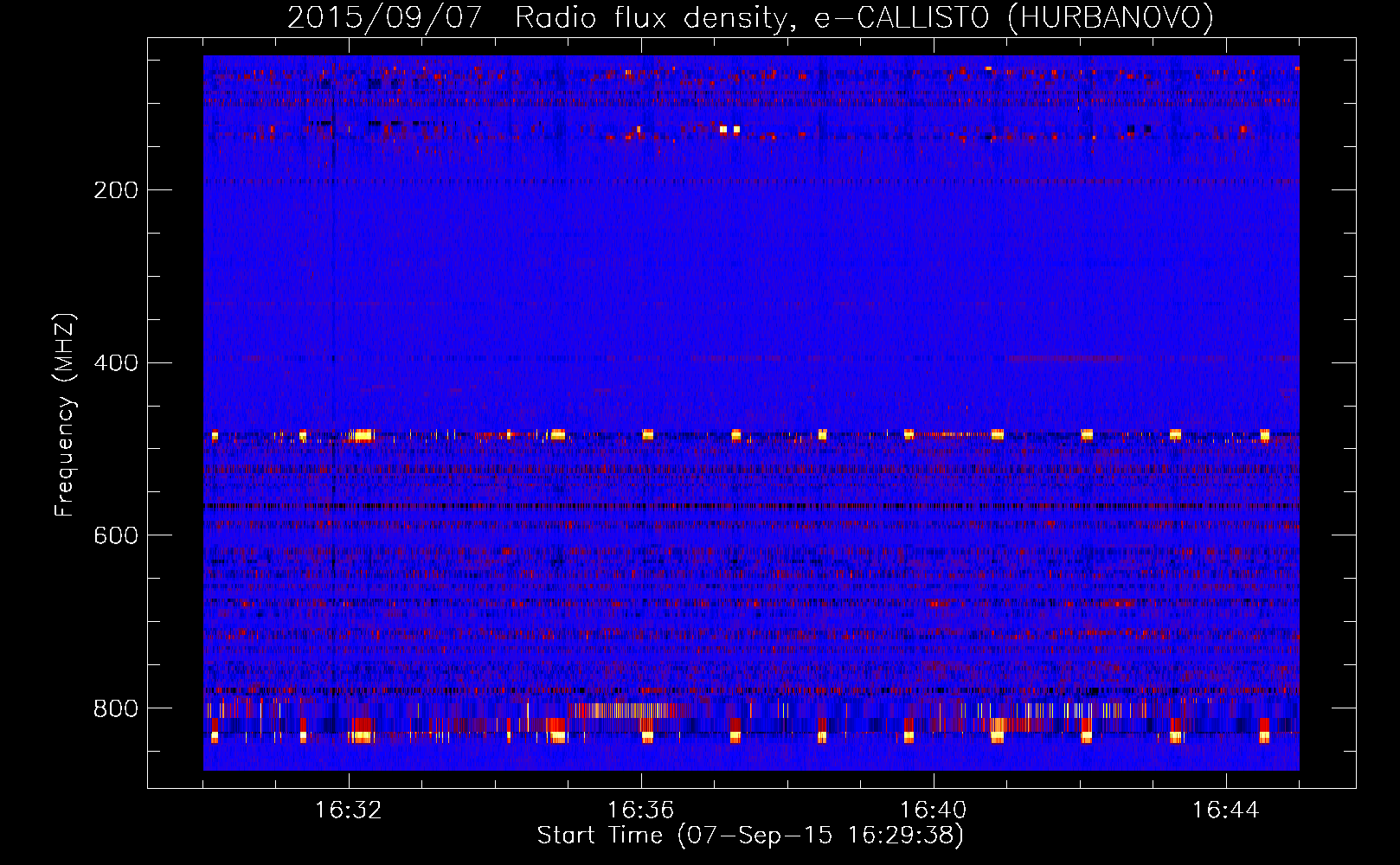This screenshot has height=865, width=1400.
Task: Select the "Frequency (MHZ)" axis label
Action: [x=65, y=415]
